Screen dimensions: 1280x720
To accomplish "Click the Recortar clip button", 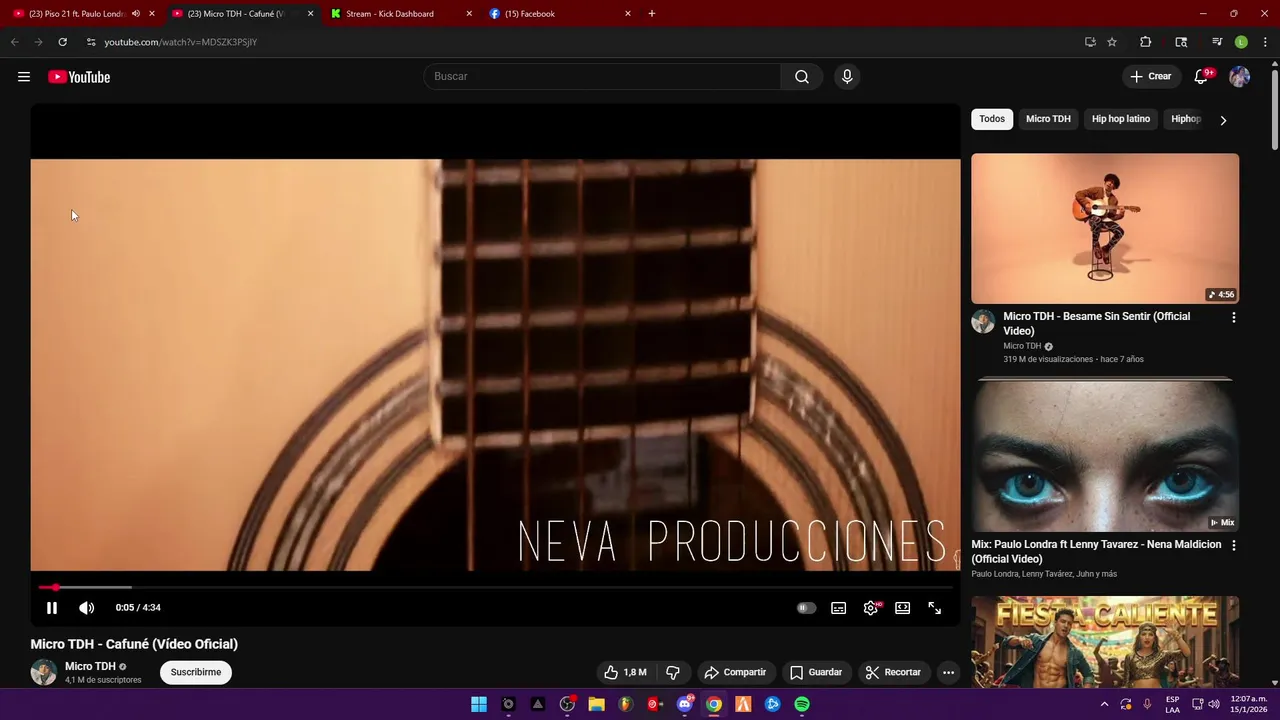I will click(894, 672).
